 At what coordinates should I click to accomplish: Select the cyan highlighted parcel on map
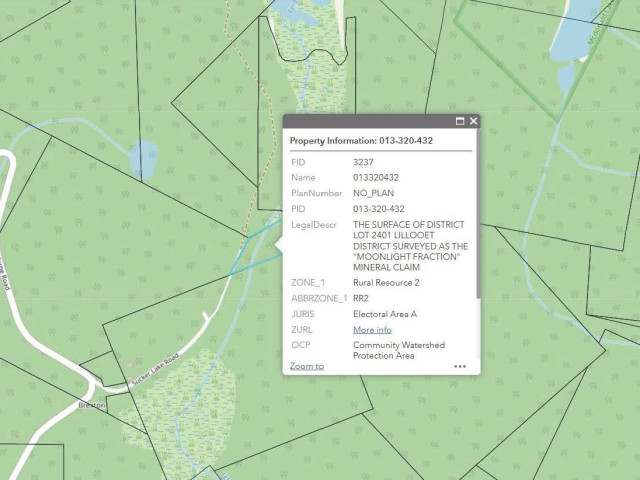[256, 250]
